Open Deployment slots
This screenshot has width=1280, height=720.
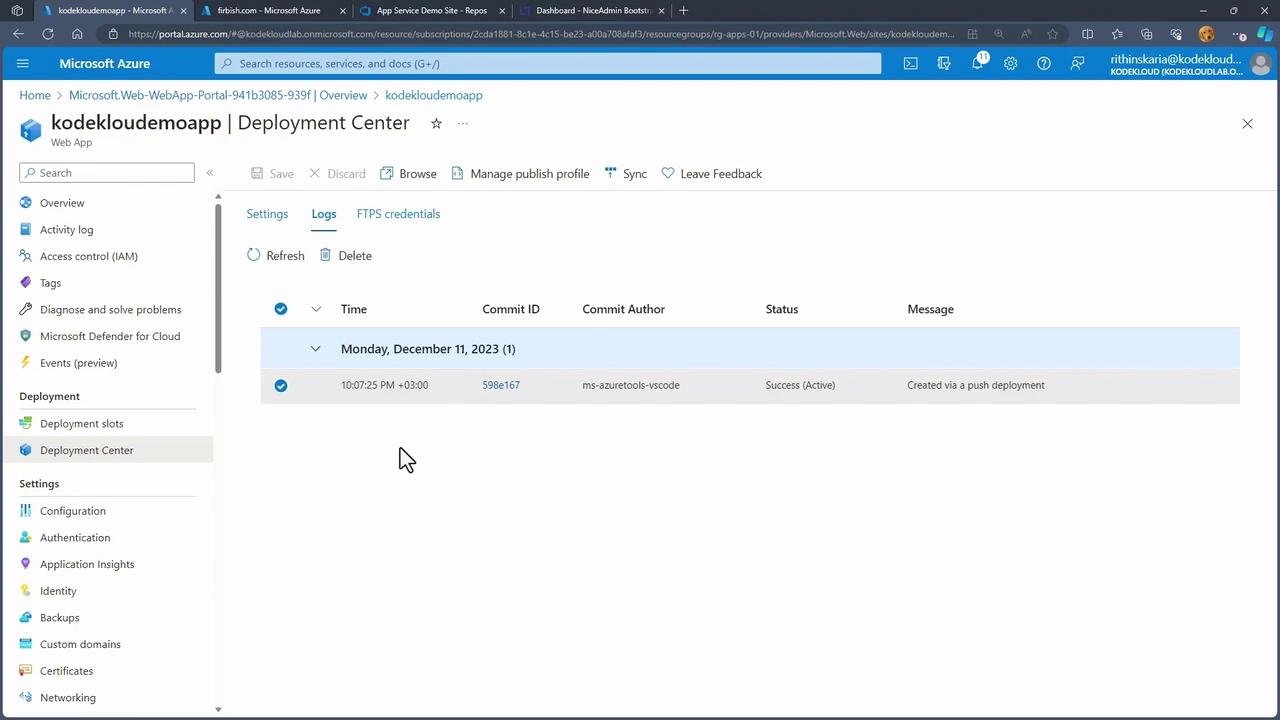point(82,423)
